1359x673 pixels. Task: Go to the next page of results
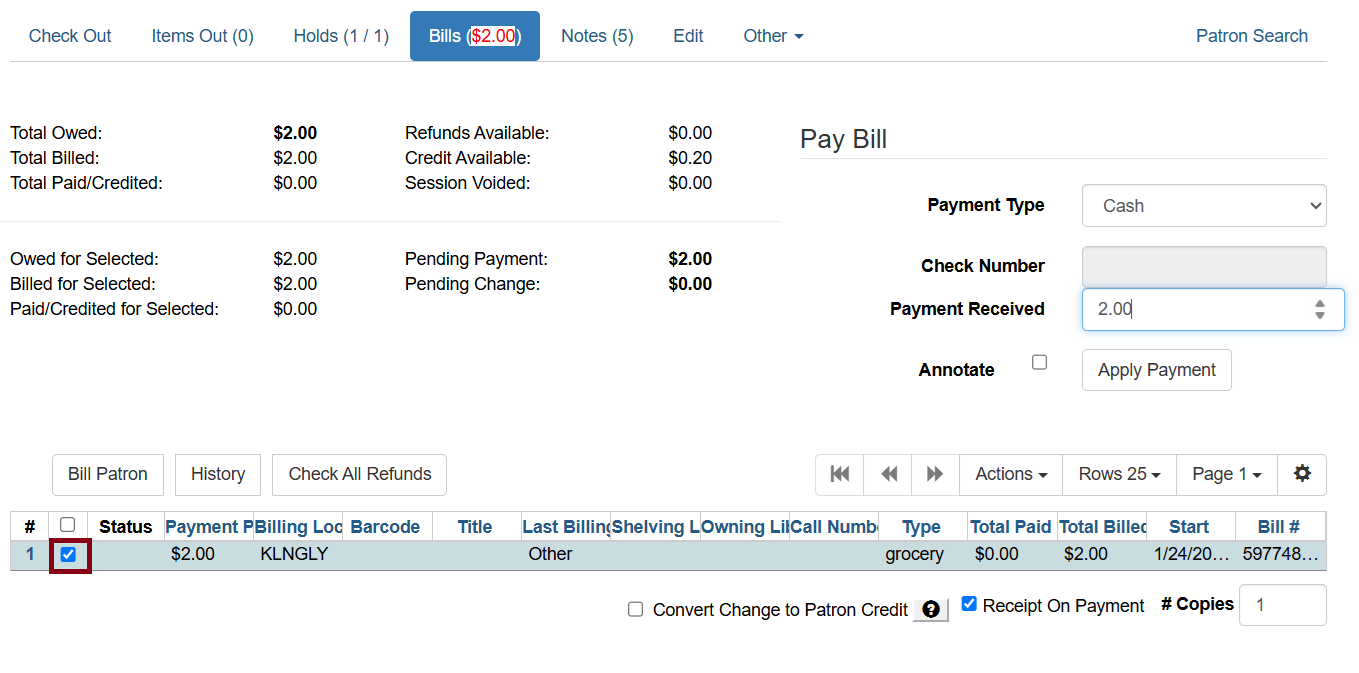934,474
